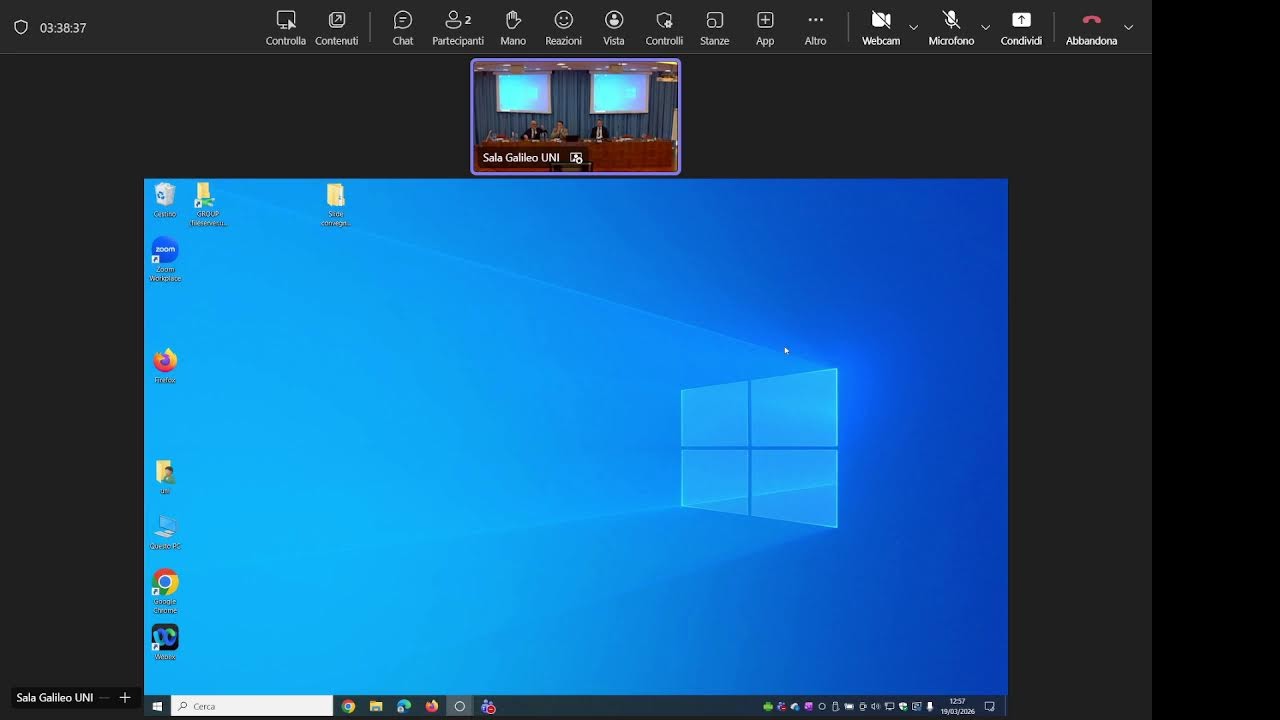1280x720 pixels.
Task: Open the Controlli host controls
Action: pos(664,28)
